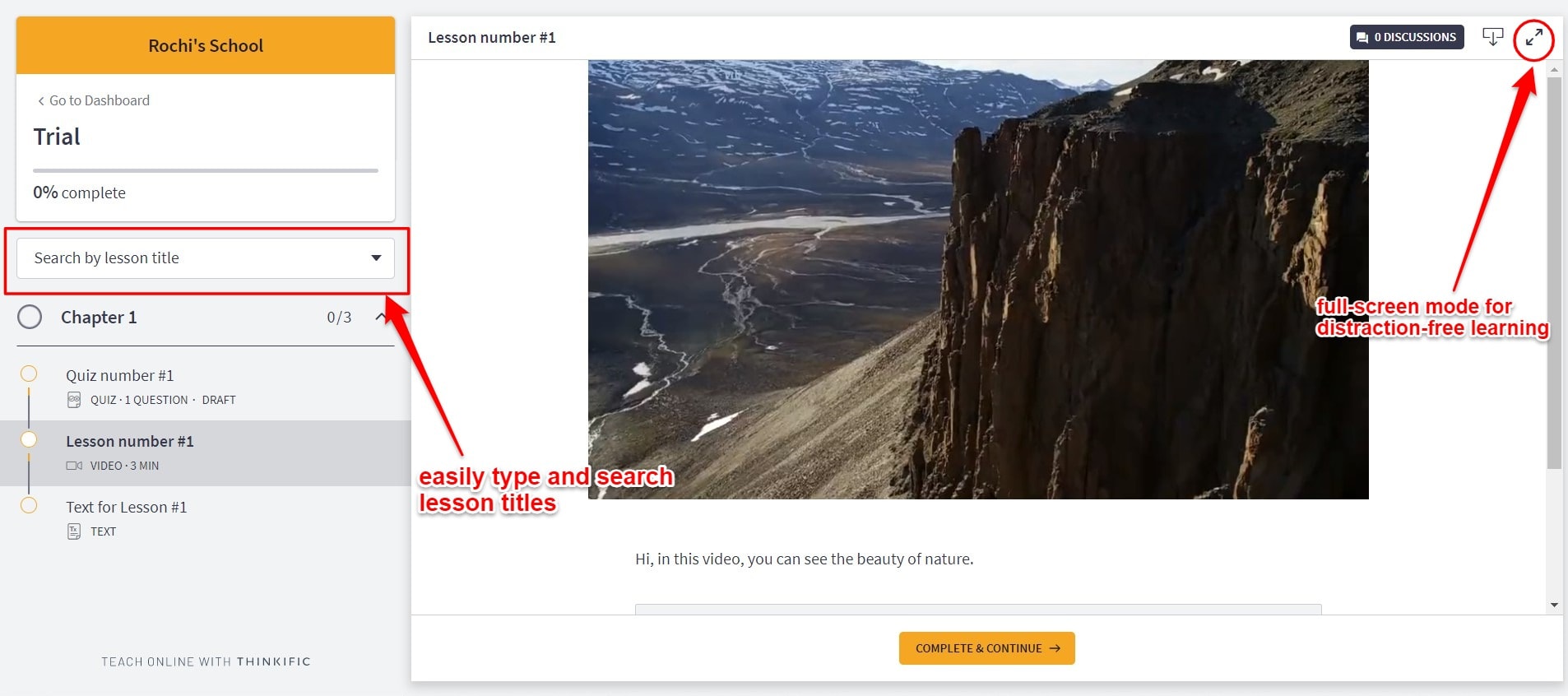Screen dimensions: 1568x696
Task: Toggle the Text for Lesson #1 completion circle
Action: tap(29, 505)
